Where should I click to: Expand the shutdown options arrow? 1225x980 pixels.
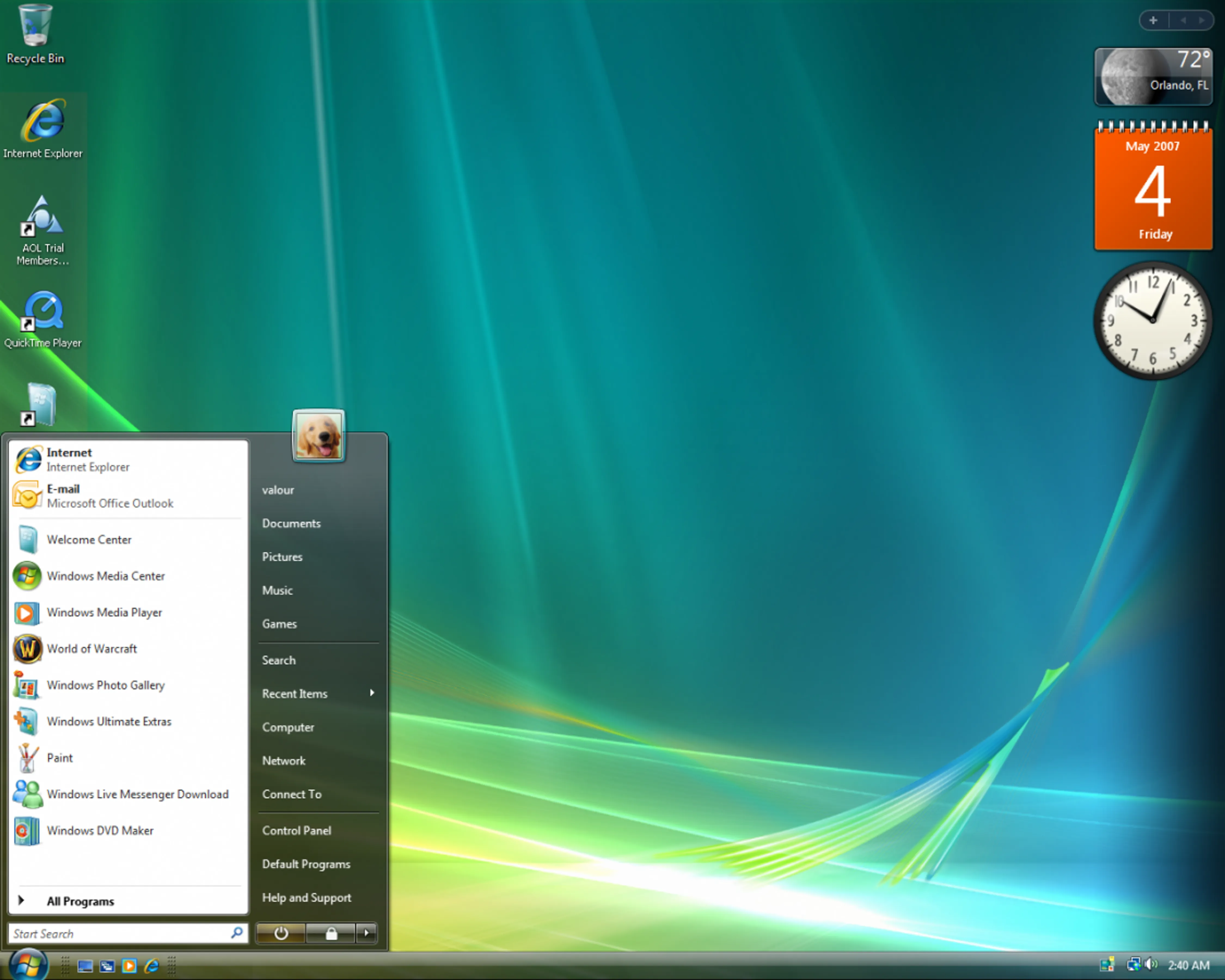(366, 933)
